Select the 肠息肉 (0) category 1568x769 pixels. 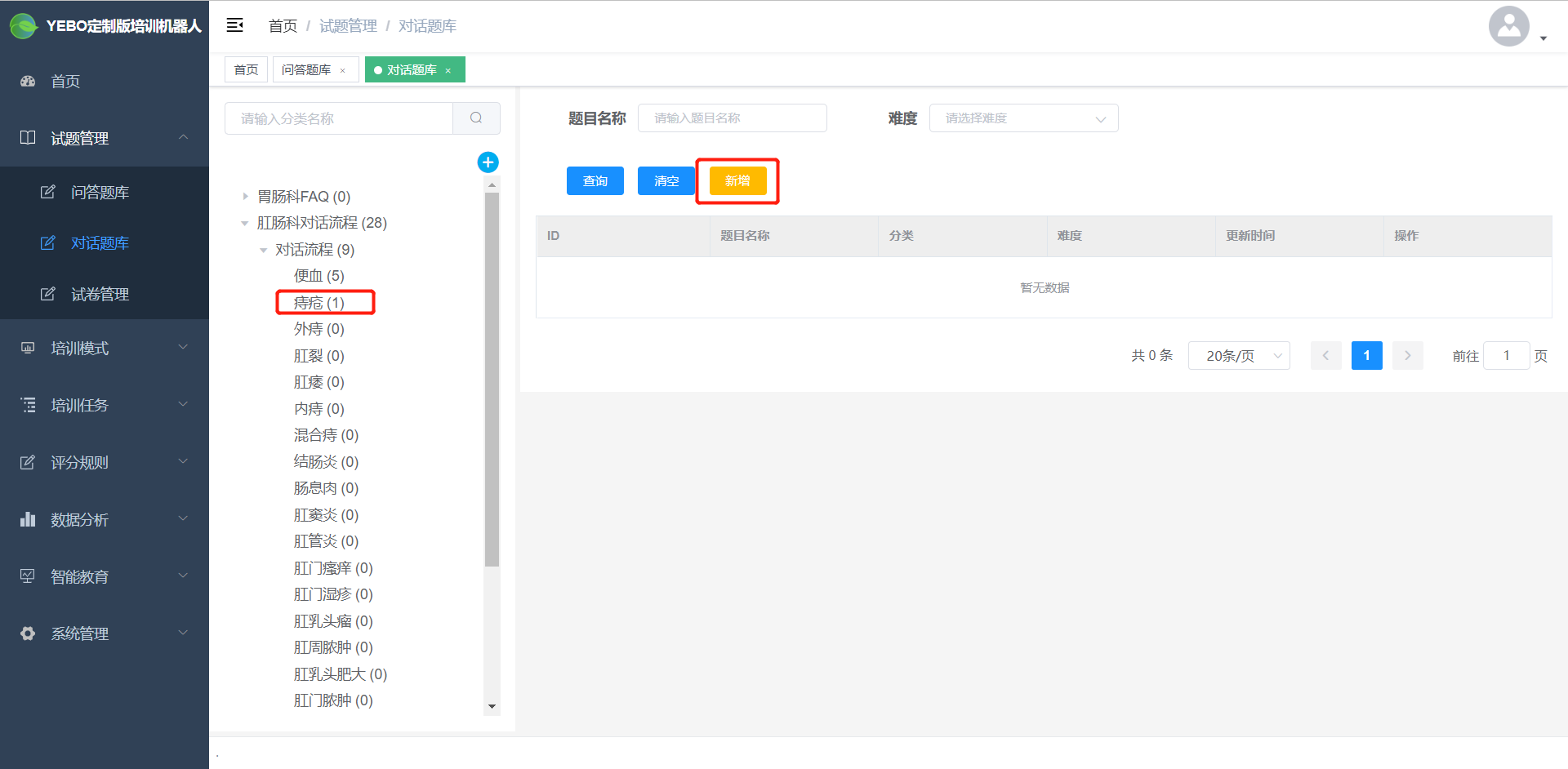[x=327, y=488]
